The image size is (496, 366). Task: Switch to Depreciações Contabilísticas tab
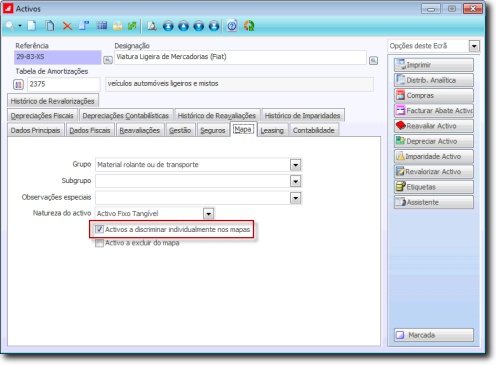coord(126,115)
